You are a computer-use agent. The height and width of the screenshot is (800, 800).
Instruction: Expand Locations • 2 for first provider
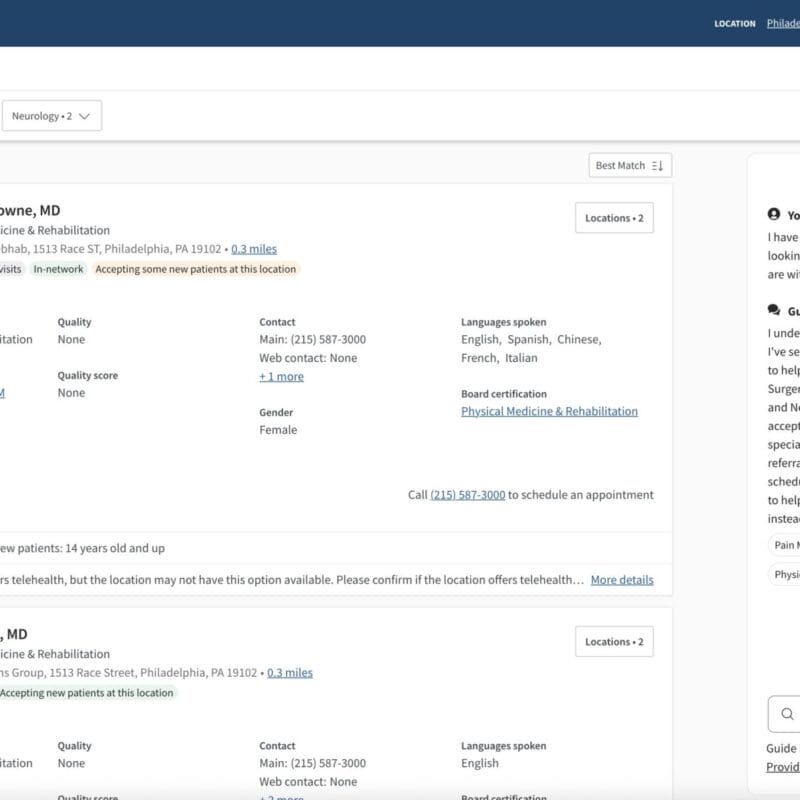point(614,218)
